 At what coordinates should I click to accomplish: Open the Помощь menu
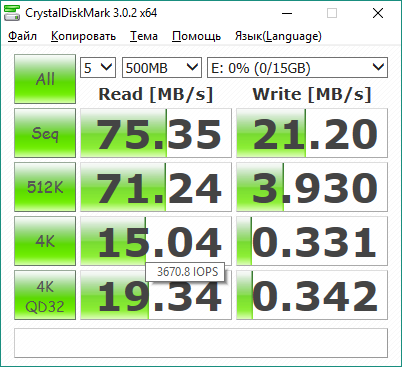[x=196, y=36]
